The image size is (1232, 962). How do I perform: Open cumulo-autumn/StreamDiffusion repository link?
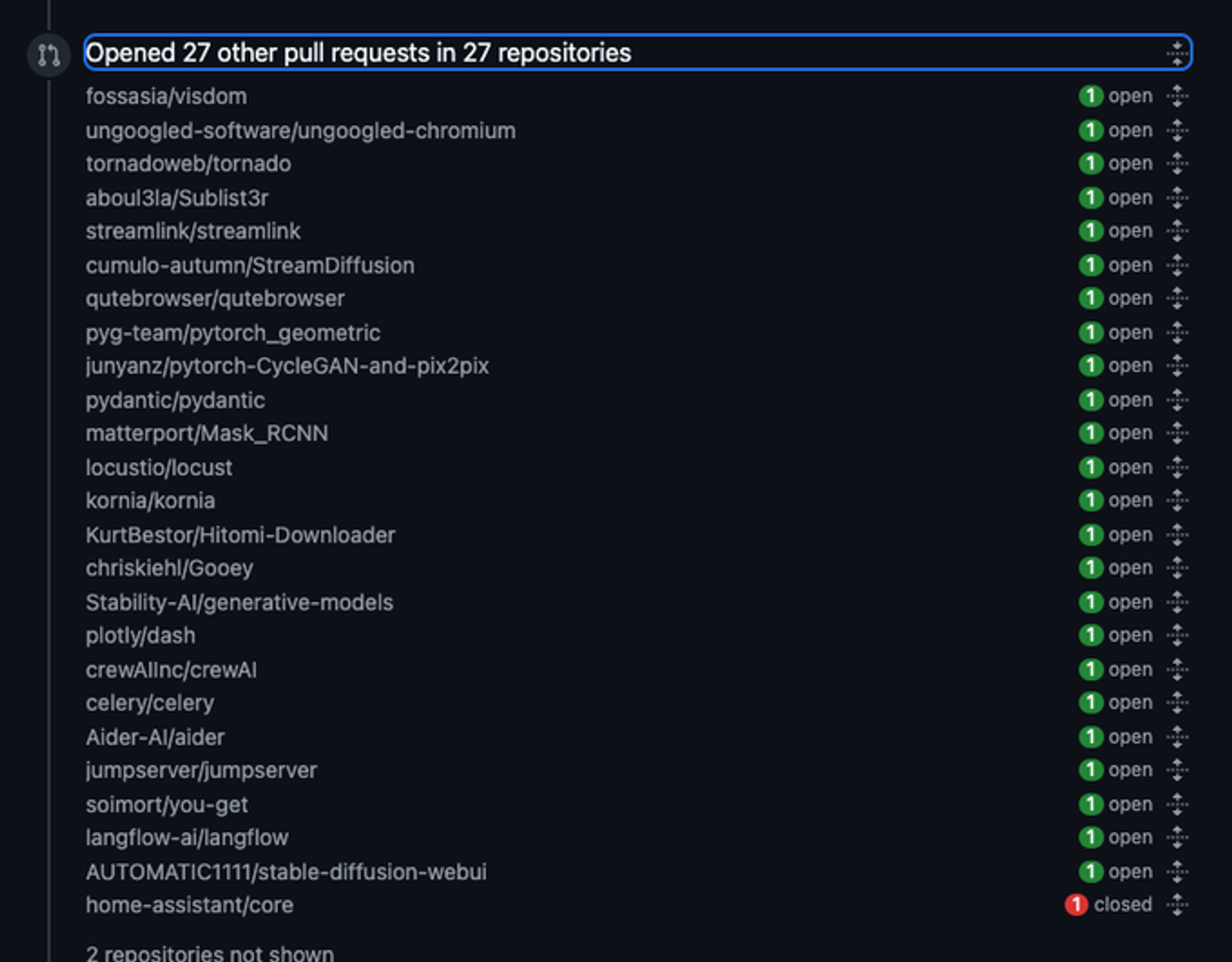click(249, 266)
